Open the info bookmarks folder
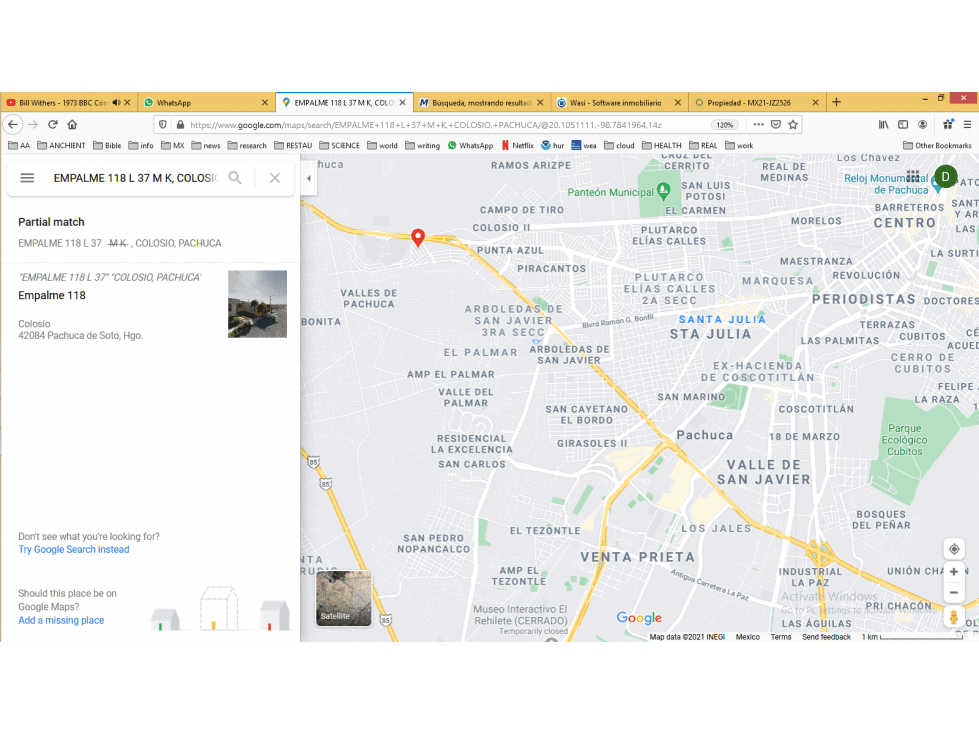Screen dimensions: 979x734 [141, 145]
